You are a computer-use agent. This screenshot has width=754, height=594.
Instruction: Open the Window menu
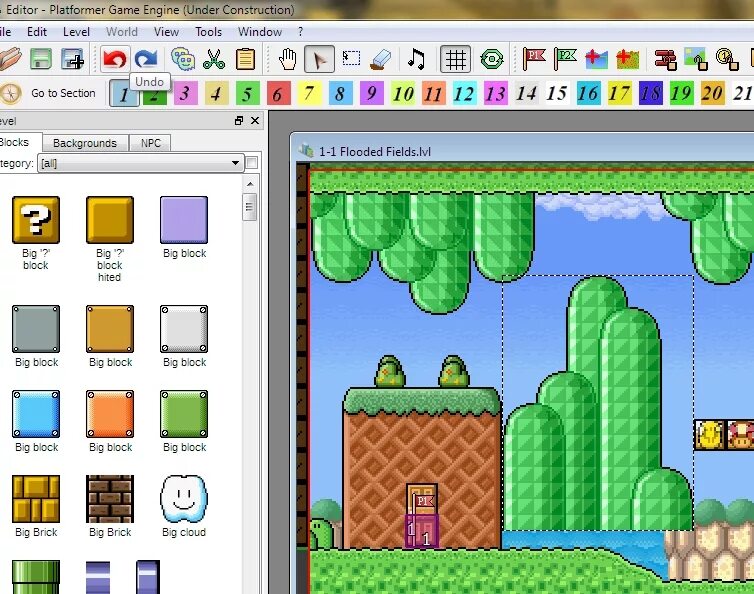pos(260,32)
